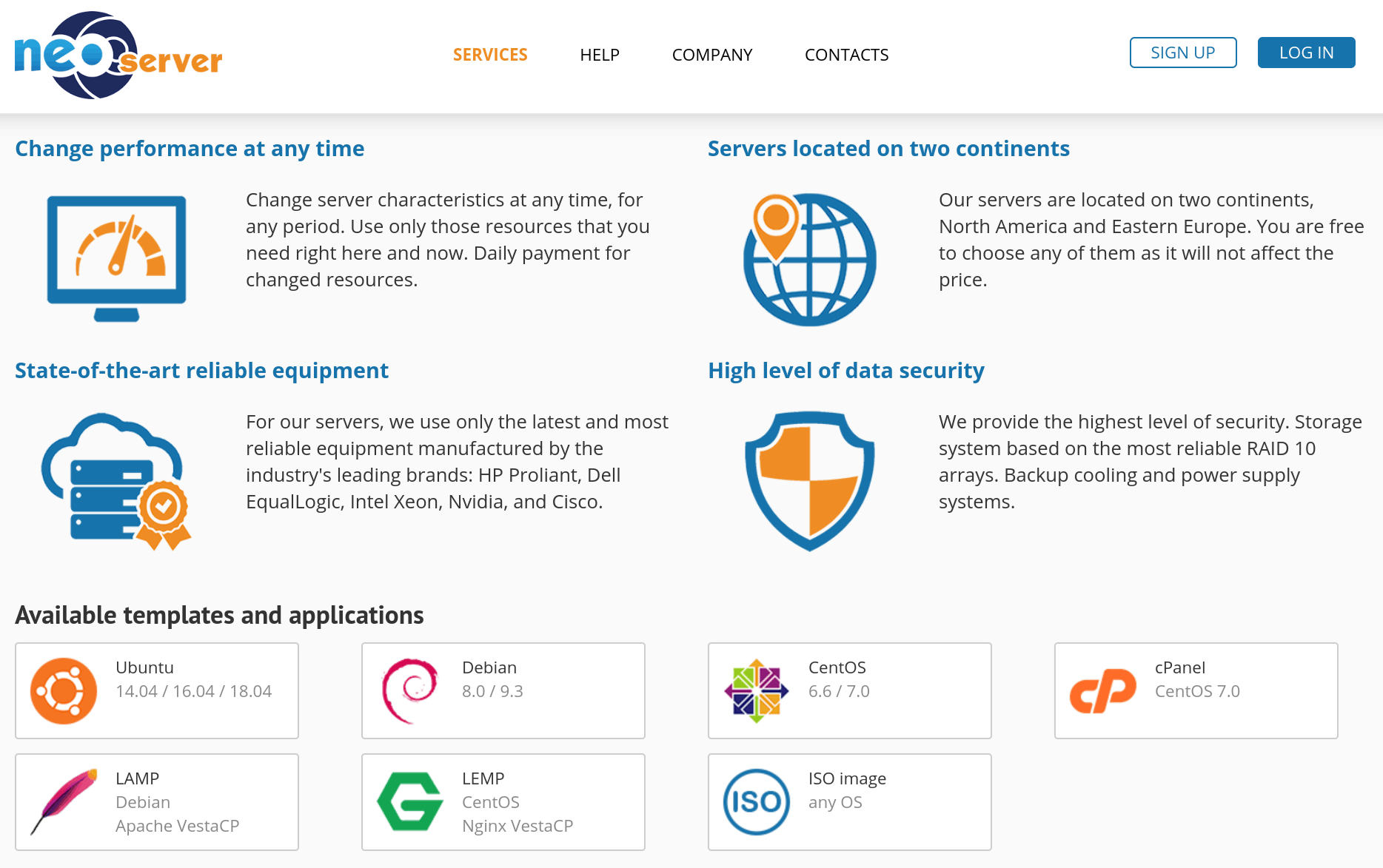
Task: Select the Debian 8.0 / 9.3 template card
Action: coord(503,690)
